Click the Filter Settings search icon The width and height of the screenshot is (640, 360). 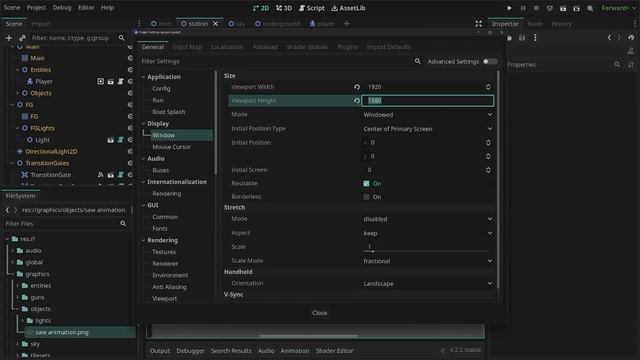pyautogui.click(x=418, y=61)
